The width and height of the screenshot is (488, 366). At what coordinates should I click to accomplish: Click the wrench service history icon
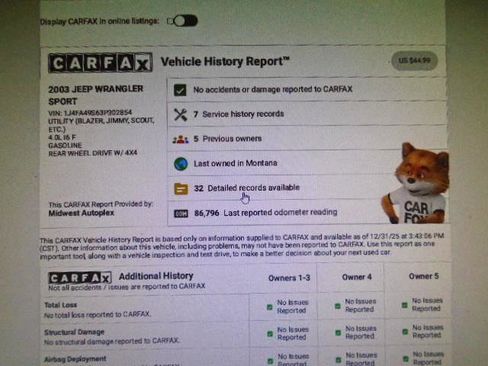pos(180,115)
